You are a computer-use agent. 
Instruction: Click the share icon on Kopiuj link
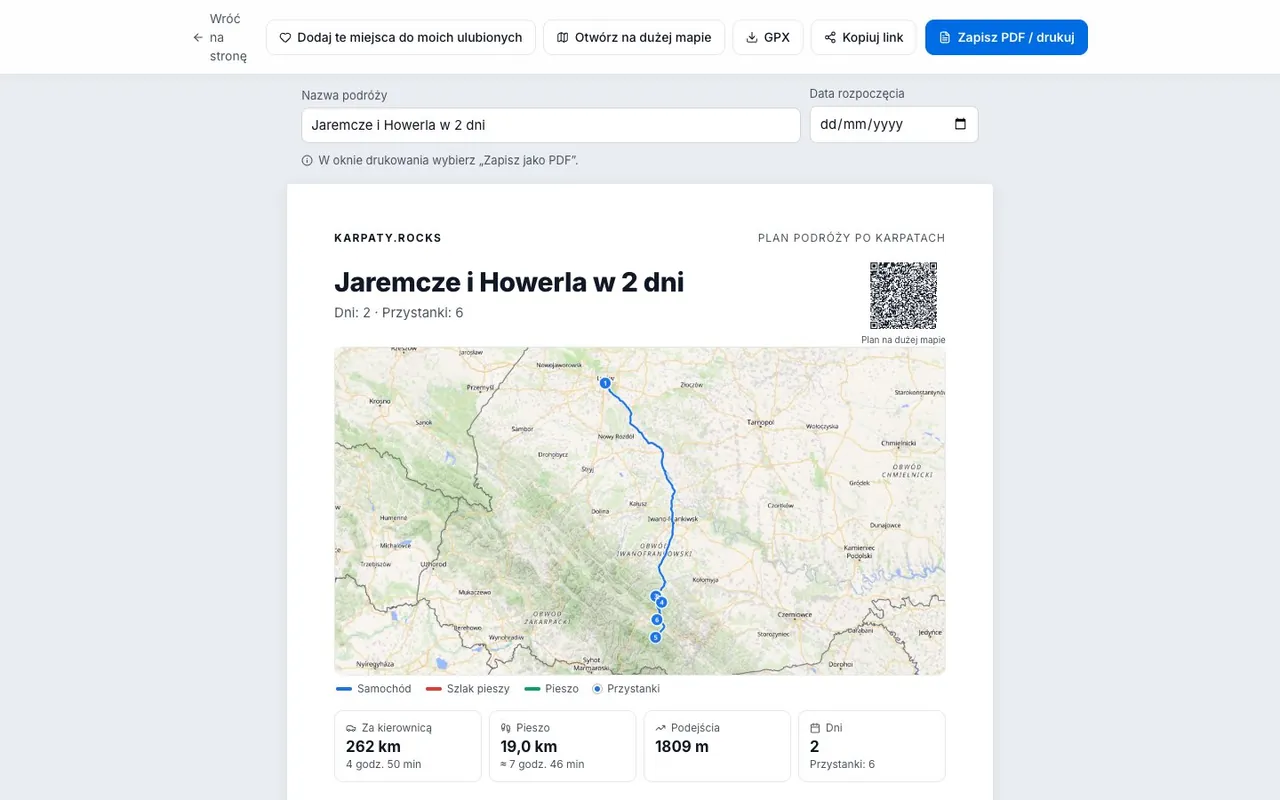(830, 38)
